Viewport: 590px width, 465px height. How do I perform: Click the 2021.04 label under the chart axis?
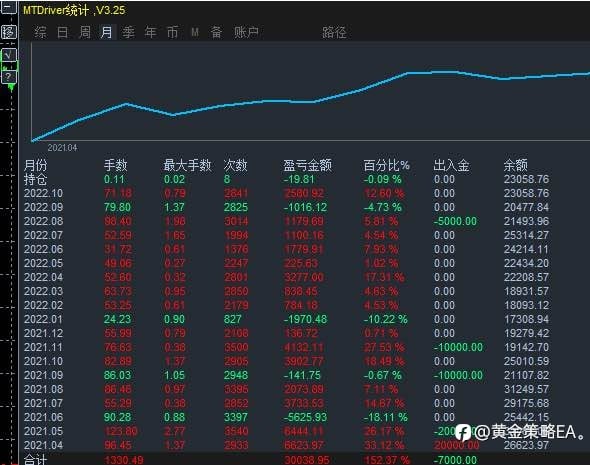coord(62,148)
